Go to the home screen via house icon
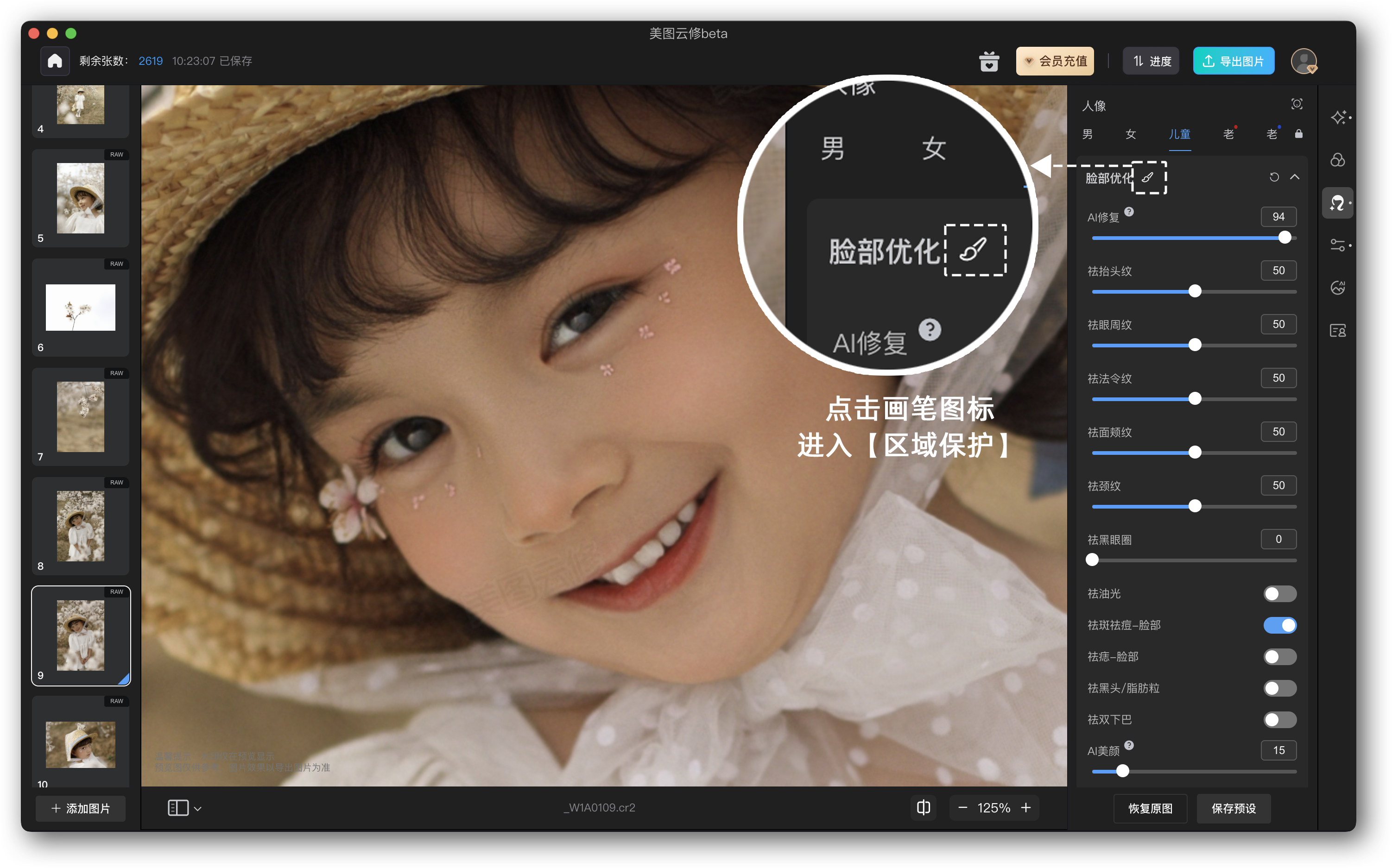This screenshot has width=1392, height=868. click(55, 61)
